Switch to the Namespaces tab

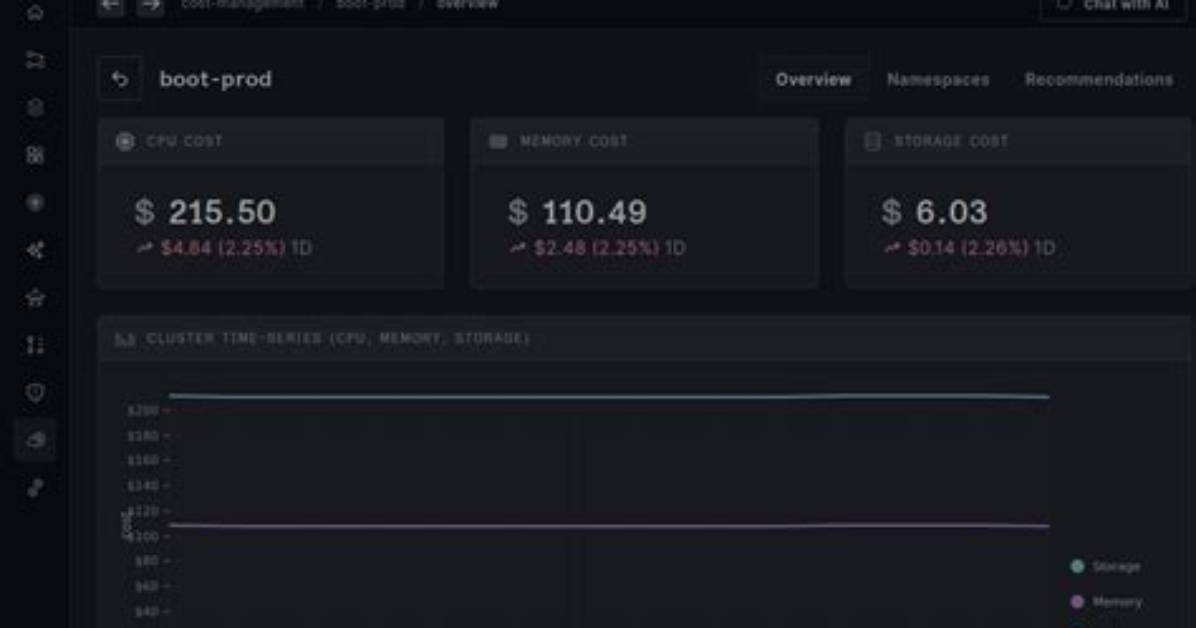tap(937, 79)
